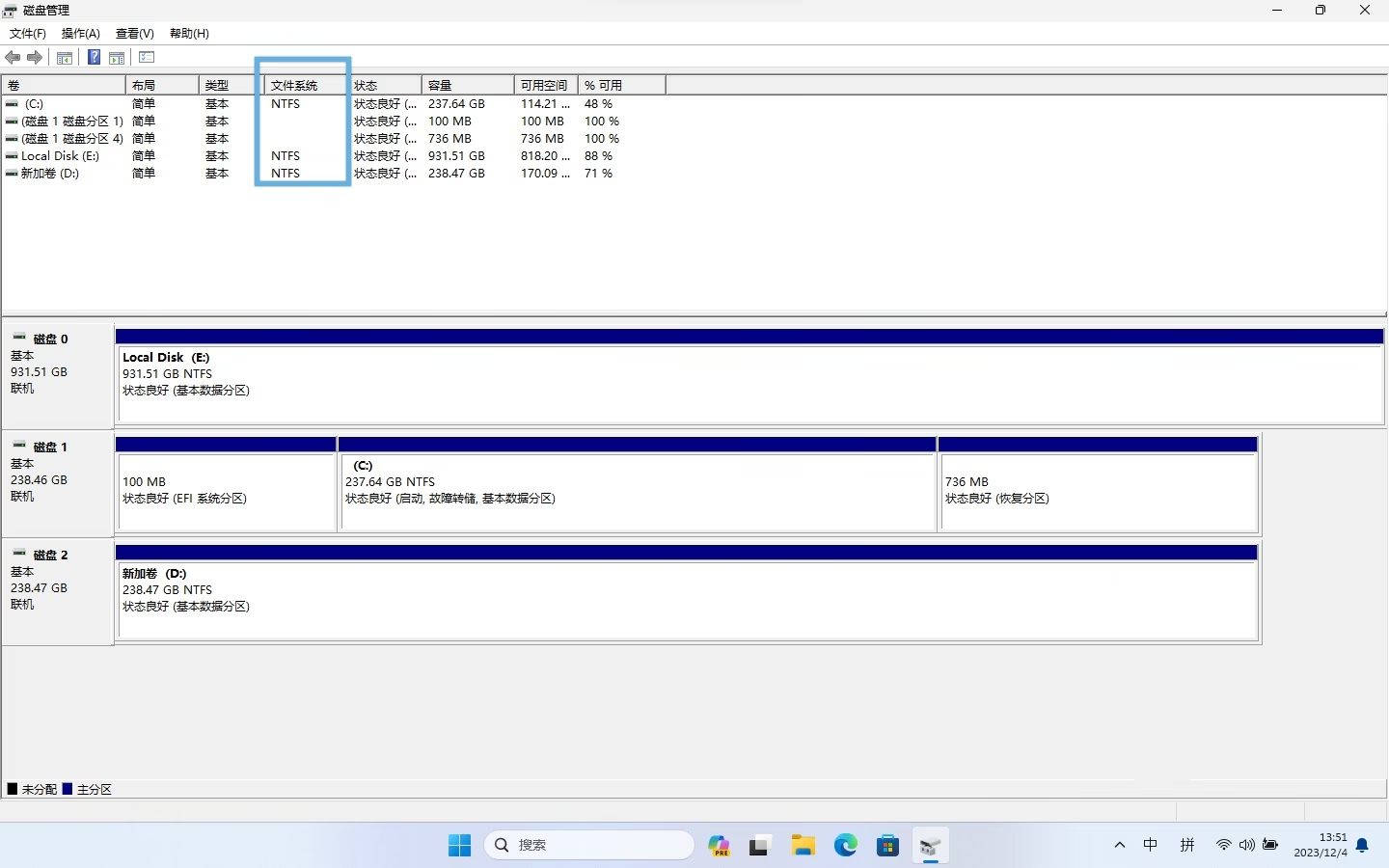Select the (C:) 237.64 GB partition block

click(637, 491)
